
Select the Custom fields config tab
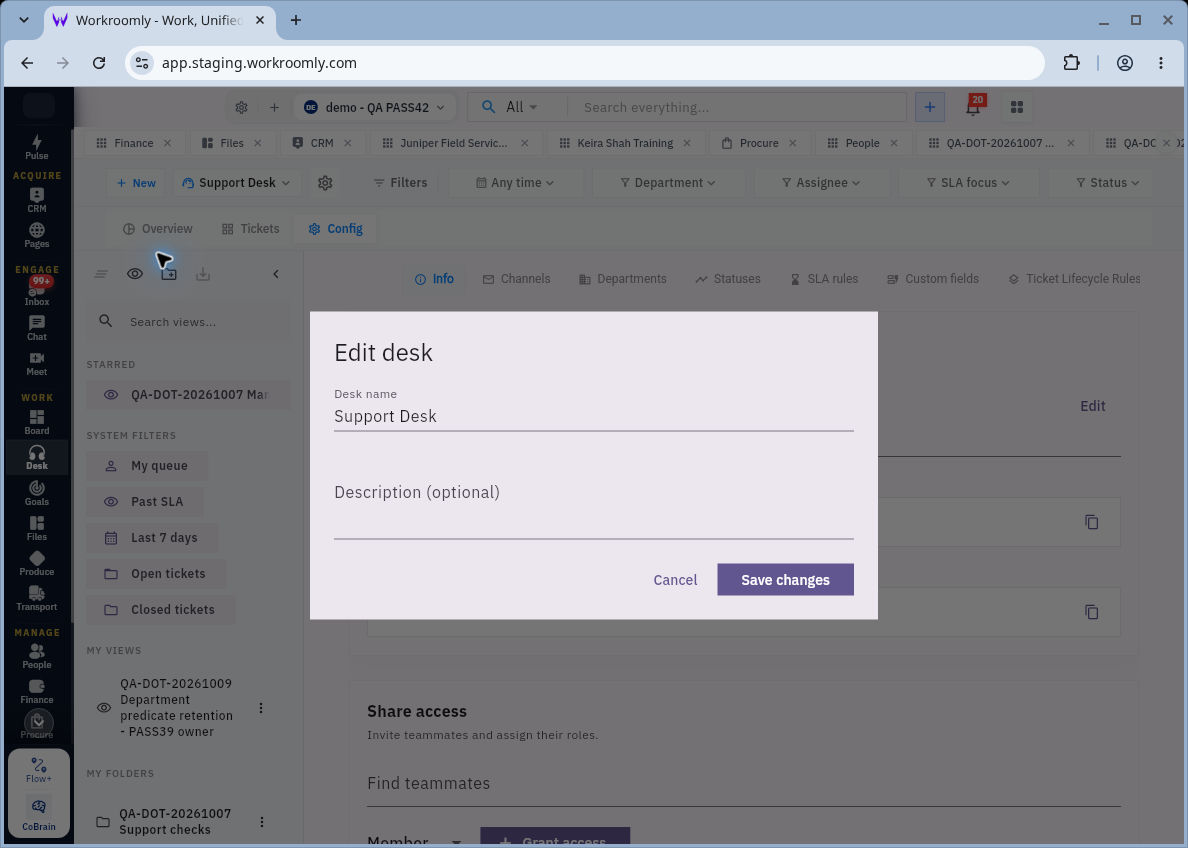933,279
